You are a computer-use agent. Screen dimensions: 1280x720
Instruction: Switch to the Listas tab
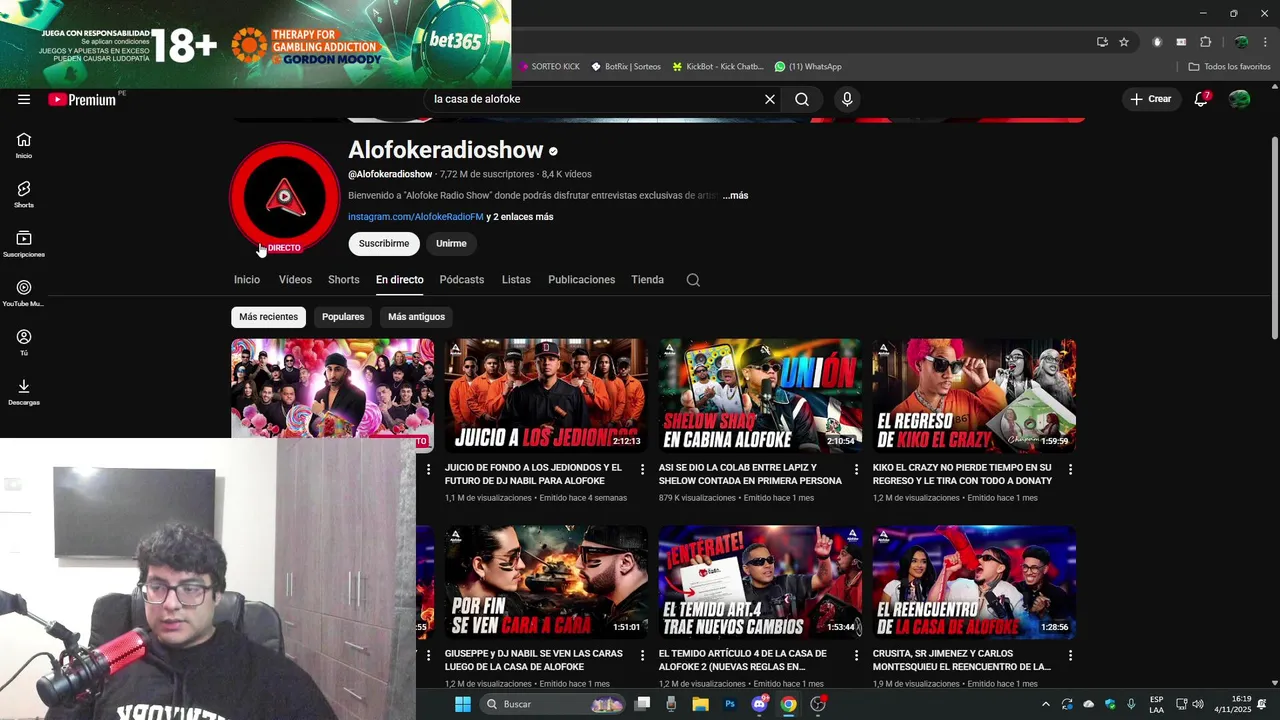(516, 280)
